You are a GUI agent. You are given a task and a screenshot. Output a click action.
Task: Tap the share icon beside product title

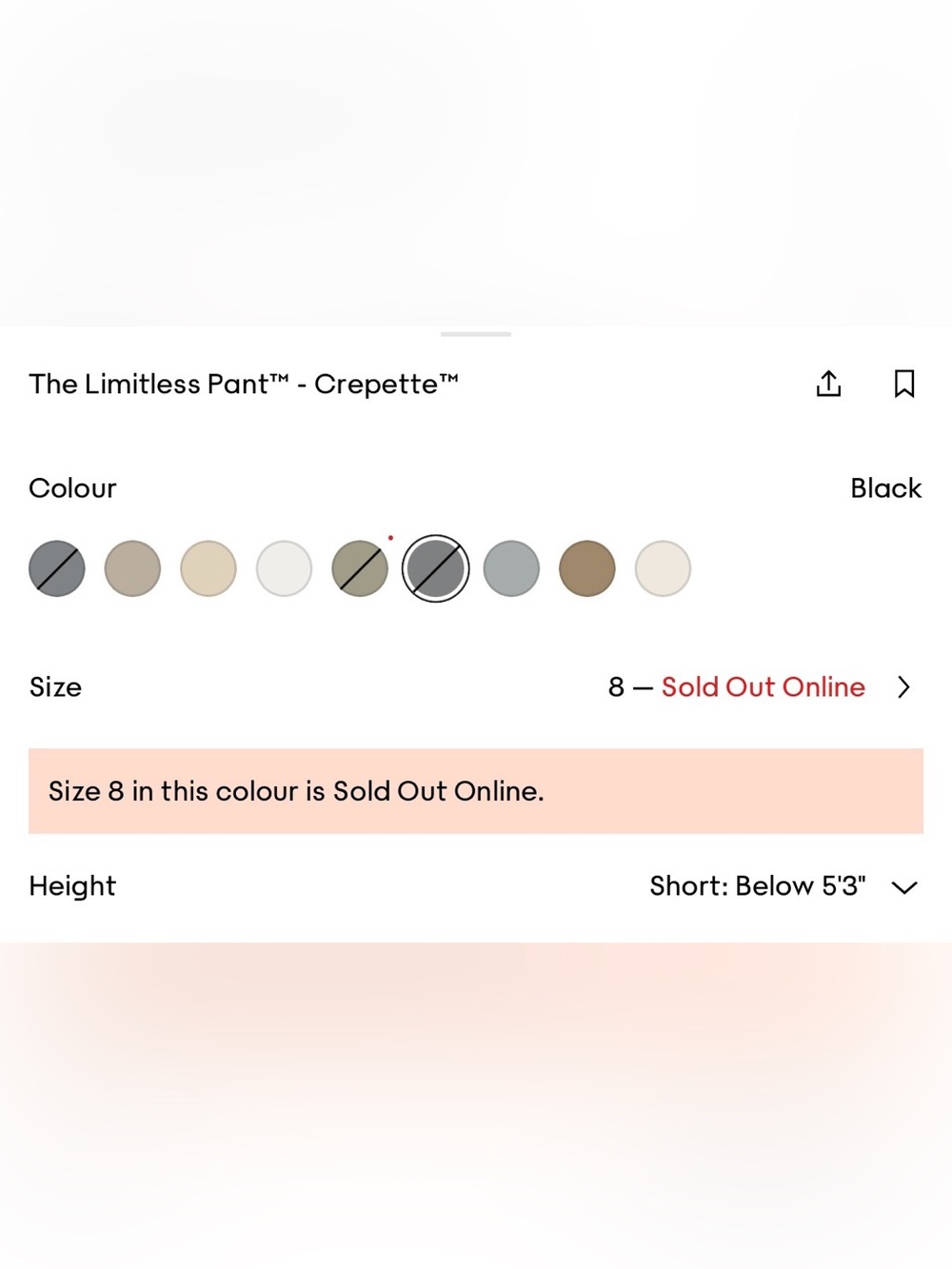pos(828,384)
